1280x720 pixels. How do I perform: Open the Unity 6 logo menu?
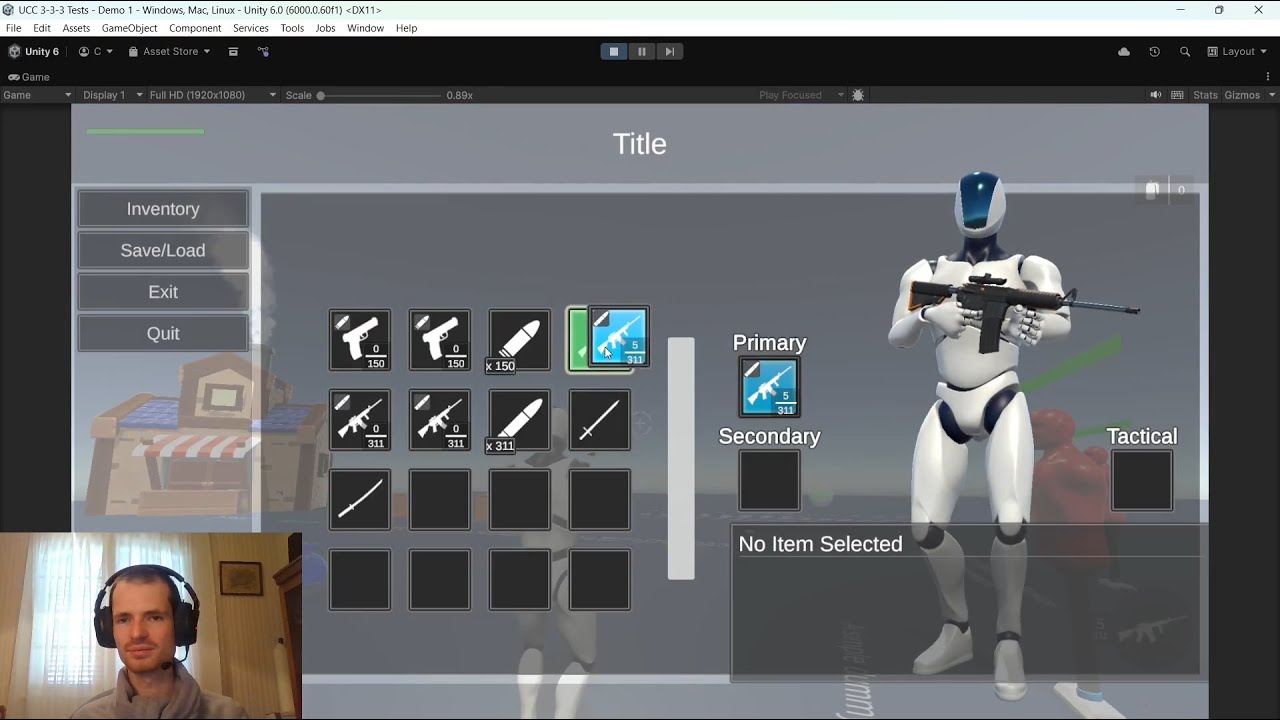click(34, 51)
